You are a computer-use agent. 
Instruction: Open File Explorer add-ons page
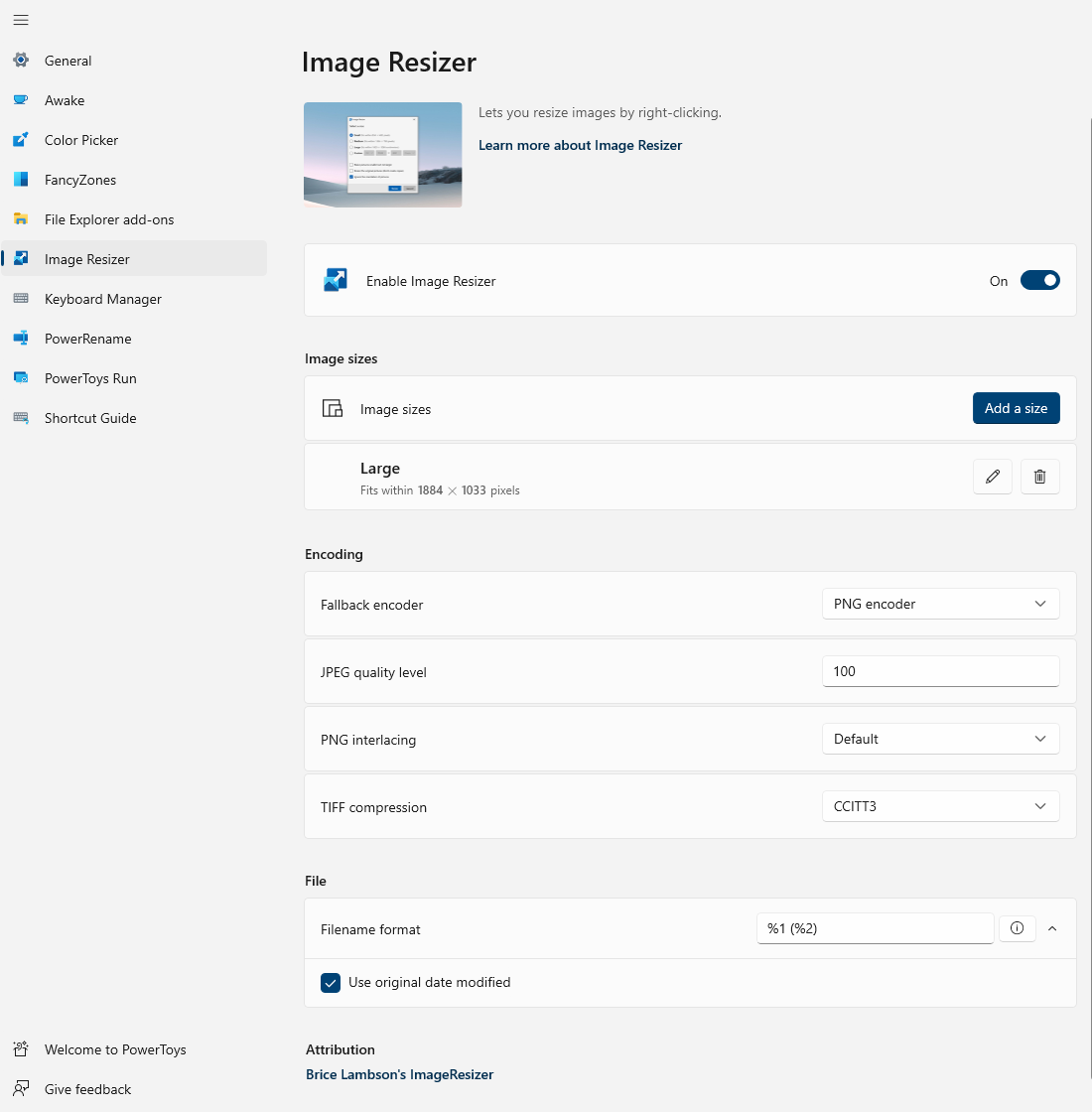coord(134,219)
